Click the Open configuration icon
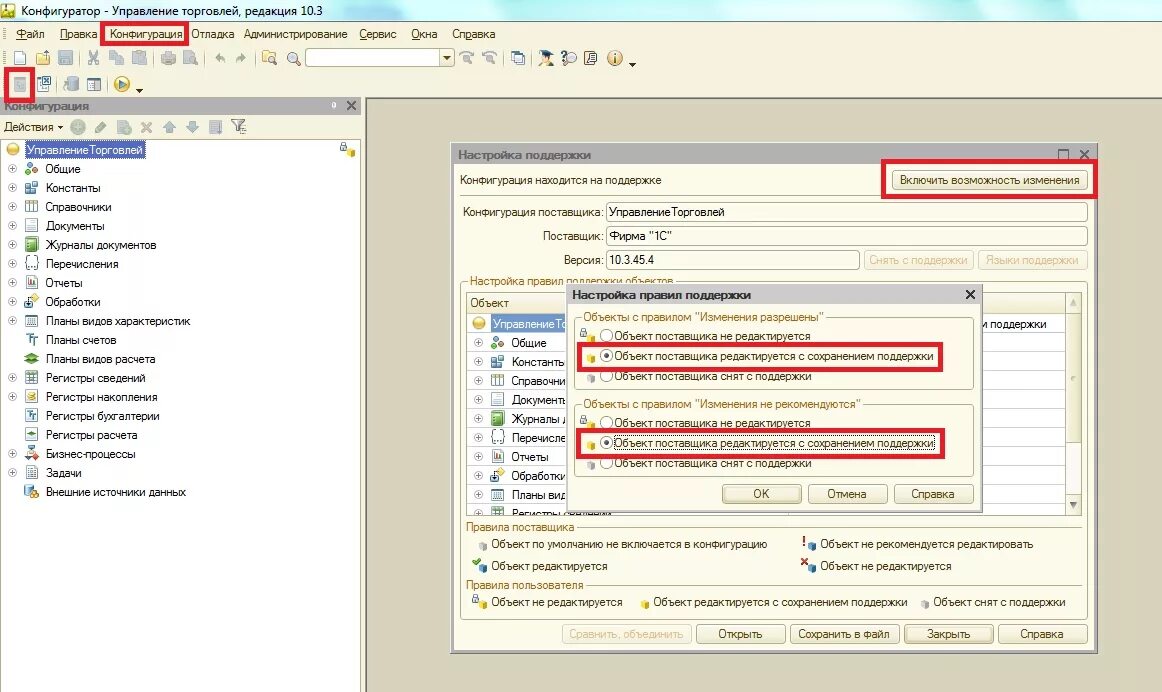Image resolution: width=1162 pixels, height=692 pixels. click(20, 84)
